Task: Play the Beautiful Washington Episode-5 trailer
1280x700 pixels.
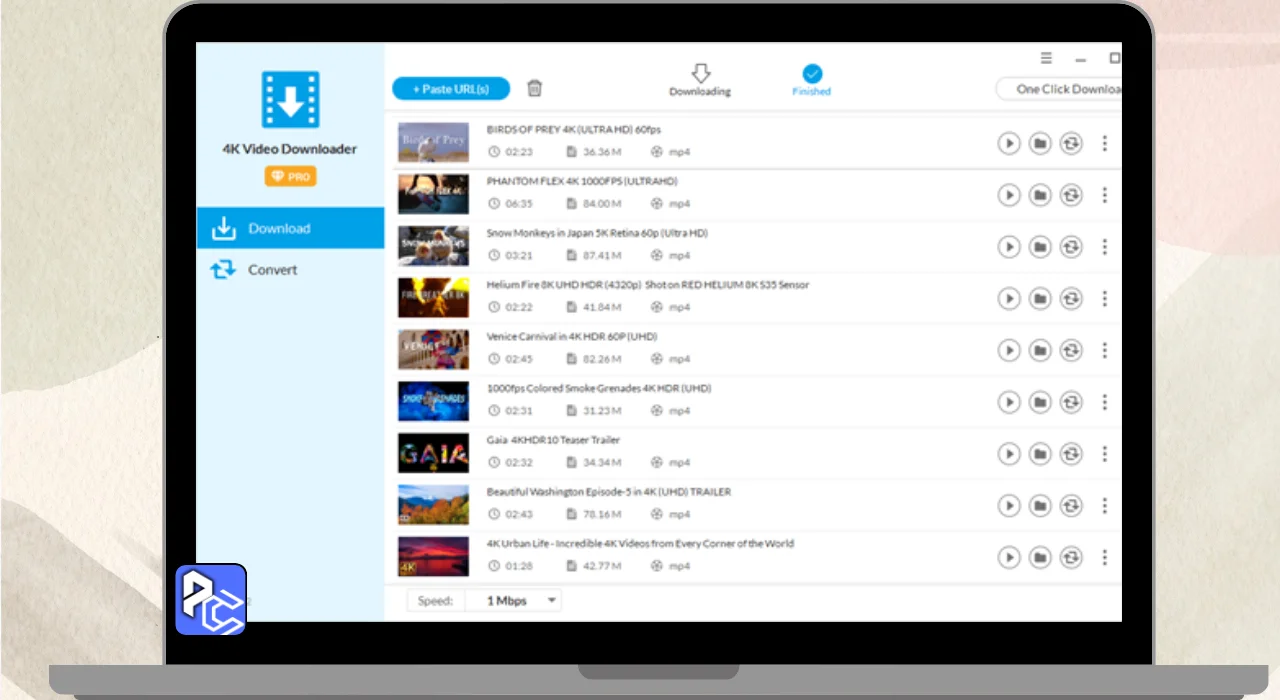Action: tap(1009, 506)
